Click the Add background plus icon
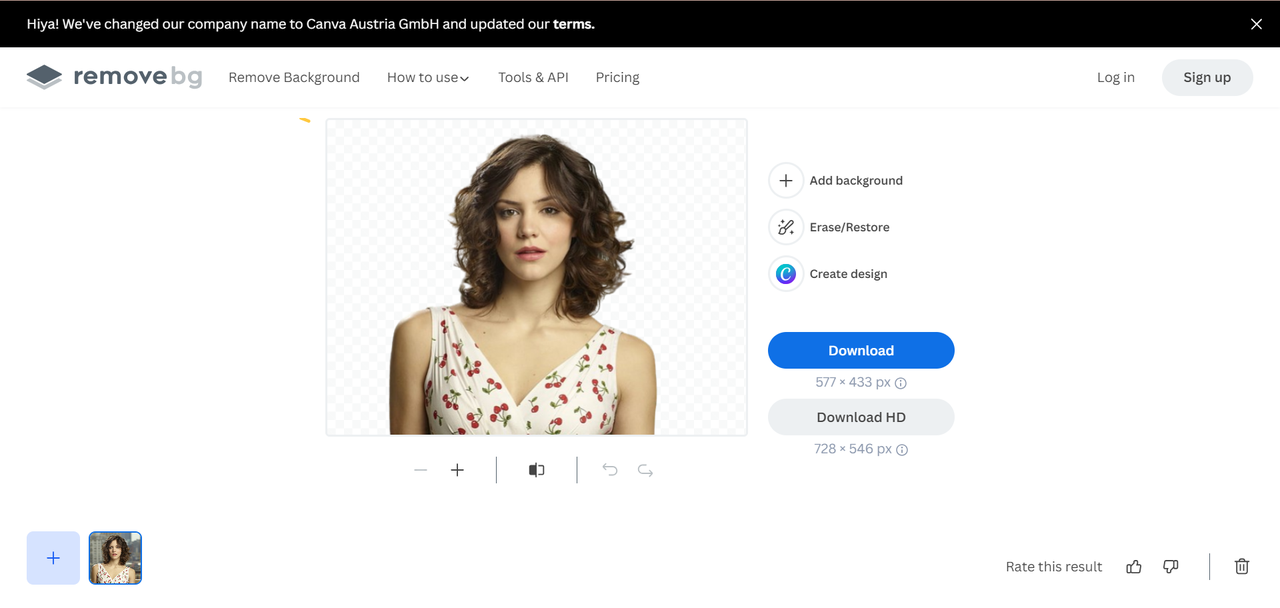The image size is (1280, 608). (786, 181)
